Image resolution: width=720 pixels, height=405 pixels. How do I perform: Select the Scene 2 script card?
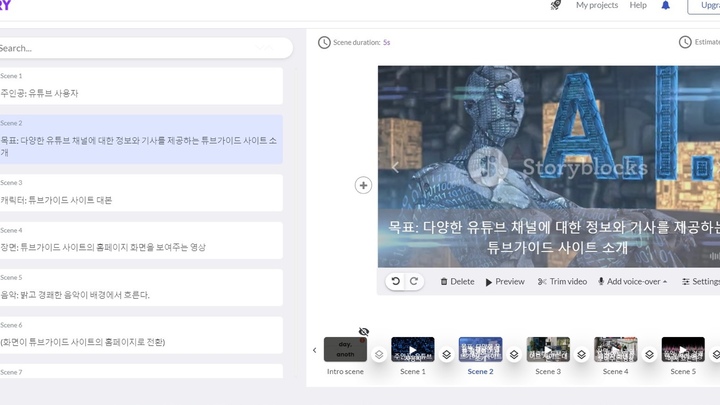click(x=141, y=140)
